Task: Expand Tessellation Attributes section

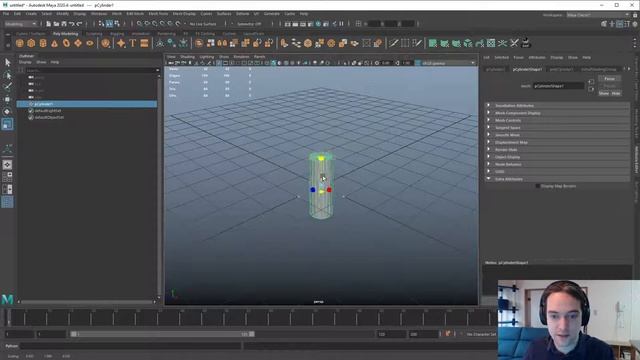Action: pos(557,105)
